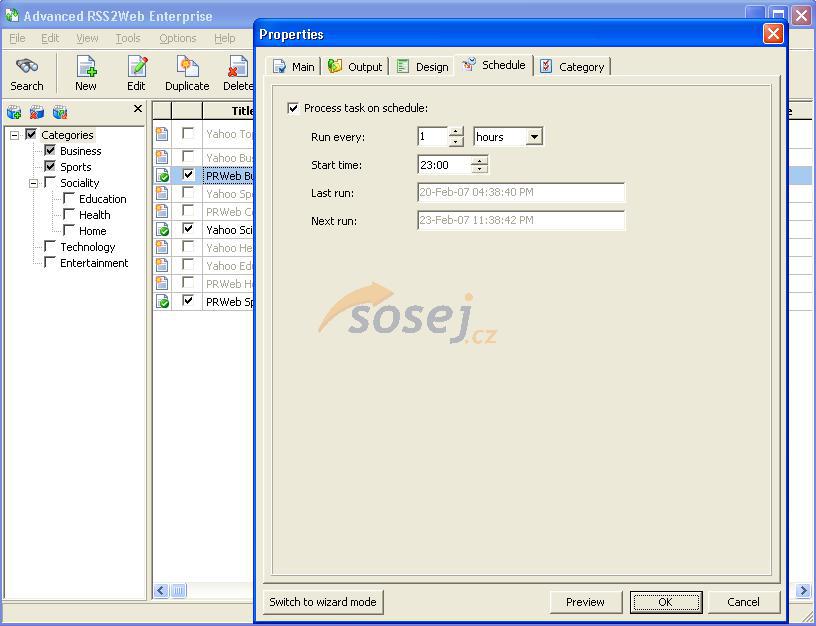Toggle checkbox in the Yahoo Sci row
816x626 pixels.
[x=188, y=228]
